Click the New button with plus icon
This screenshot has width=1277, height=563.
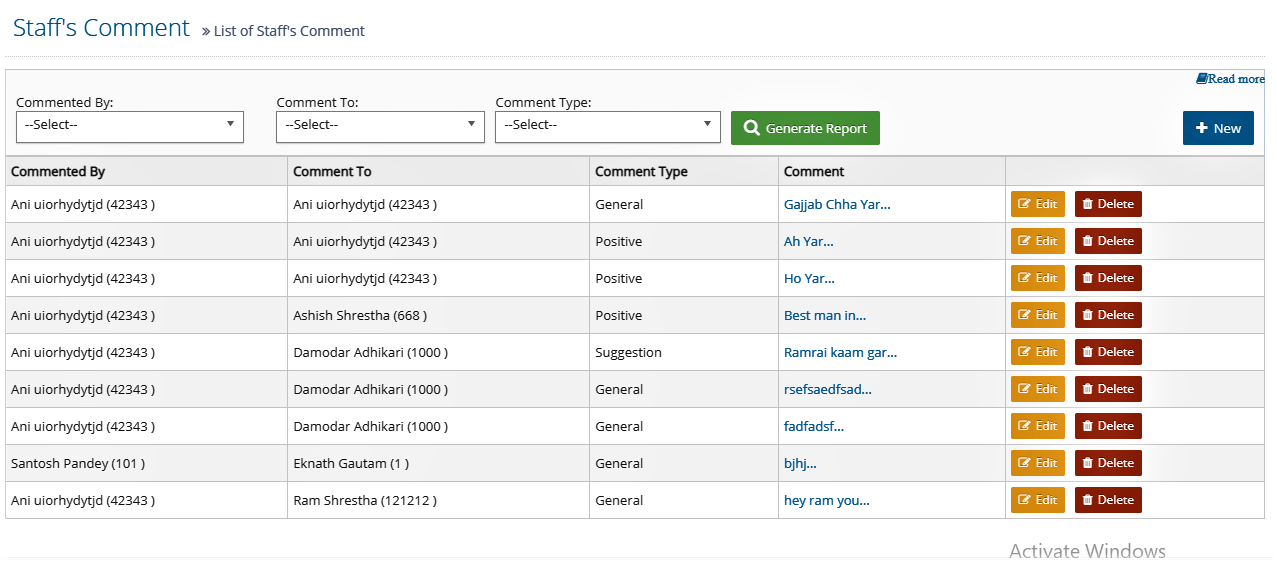click(x=1218, y=128)
